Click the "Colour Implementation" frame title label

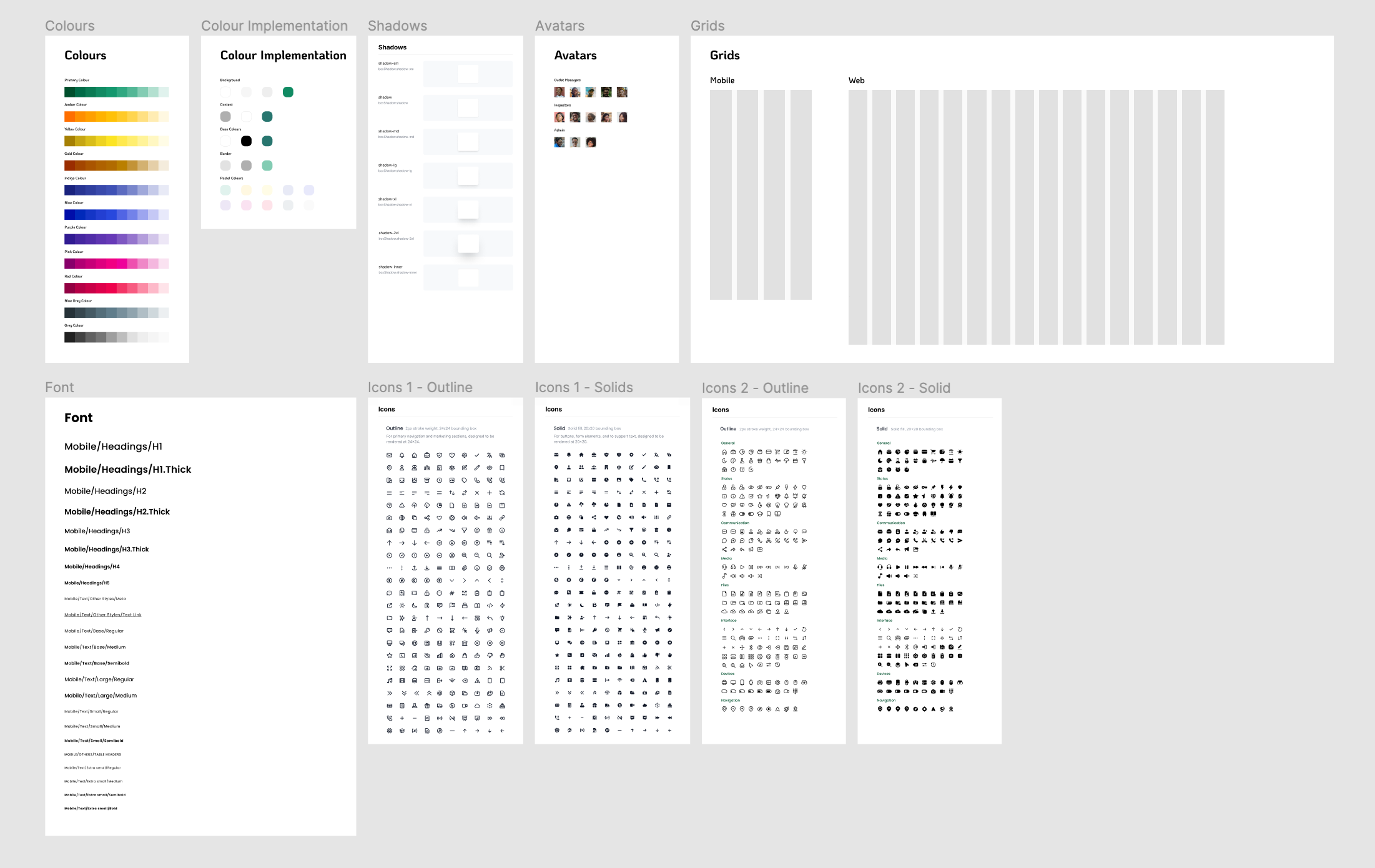coord(274,26)
